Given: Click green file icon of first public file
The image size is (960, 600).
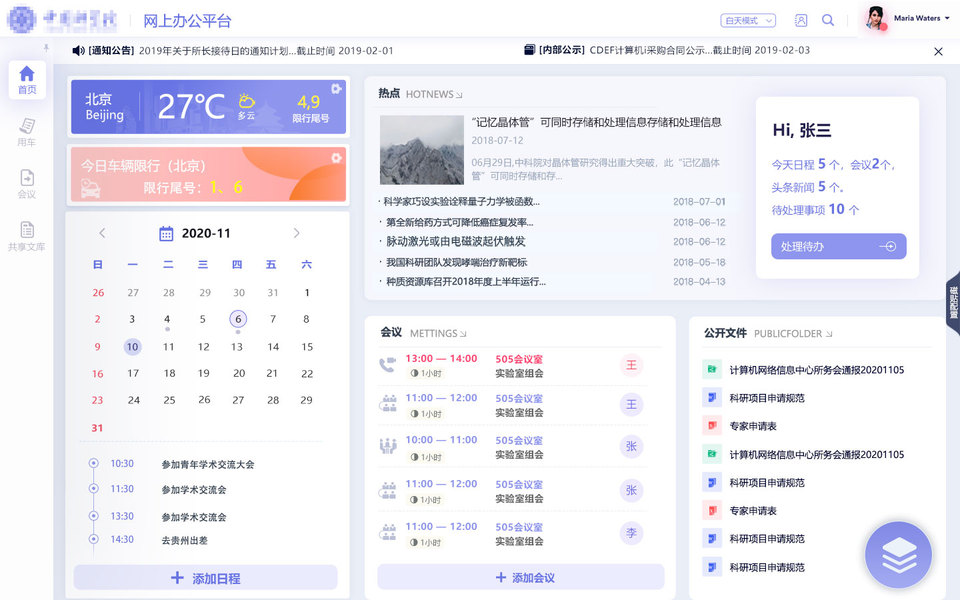Looking at the screenshot, I should (x=711, y=369).
